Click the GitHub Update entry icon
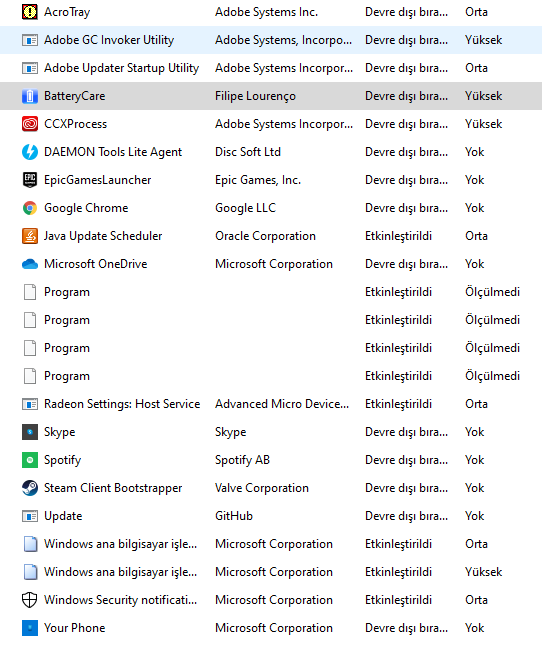The width and height of the screenshot is (542, 654). 30,516
